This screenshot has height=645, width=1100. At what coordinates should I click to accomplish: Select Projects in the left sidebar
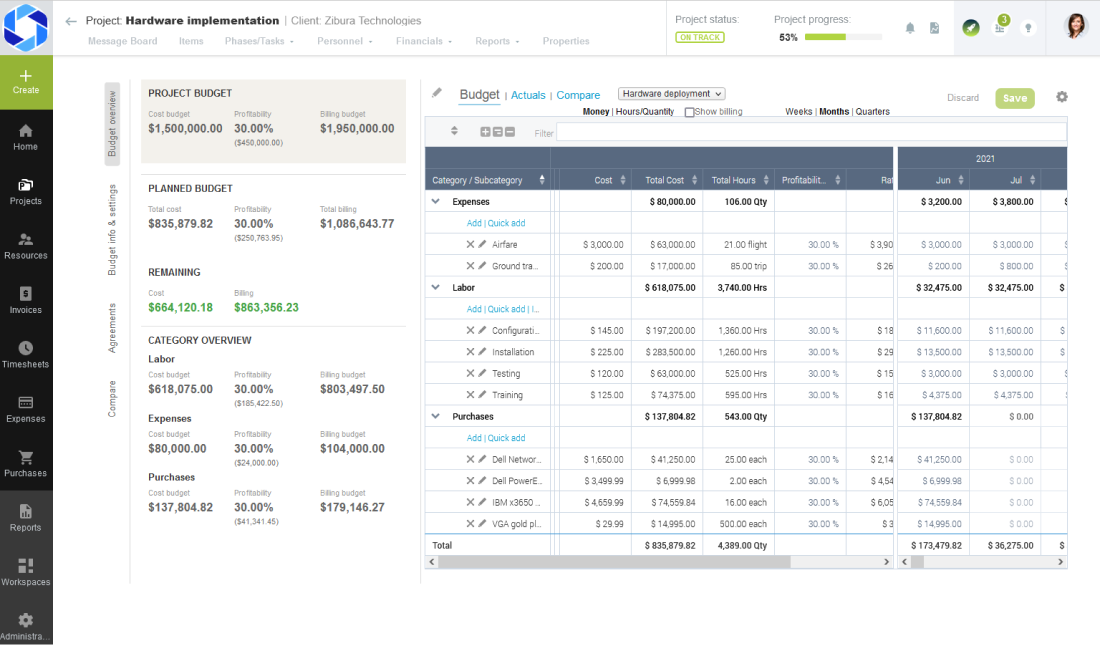click(x=26, y=190)
